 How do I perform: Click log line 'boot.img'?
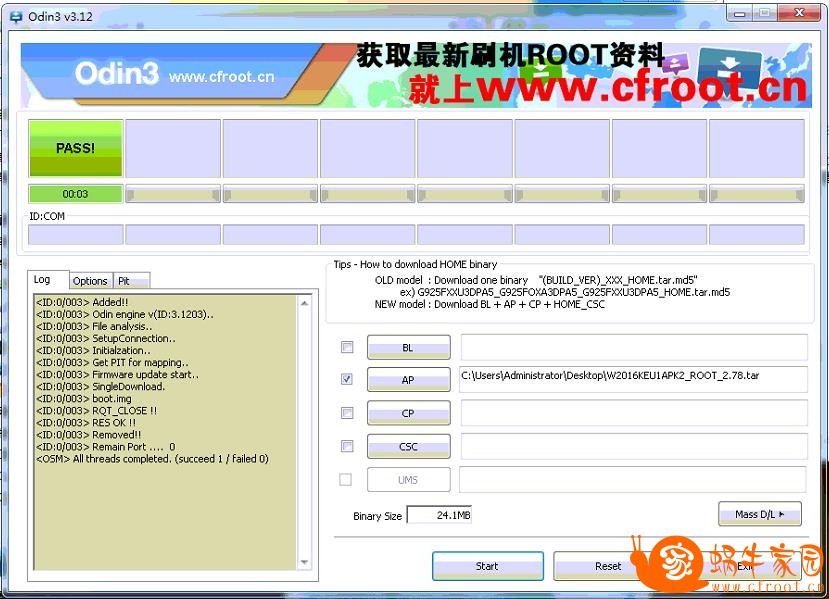84,399
